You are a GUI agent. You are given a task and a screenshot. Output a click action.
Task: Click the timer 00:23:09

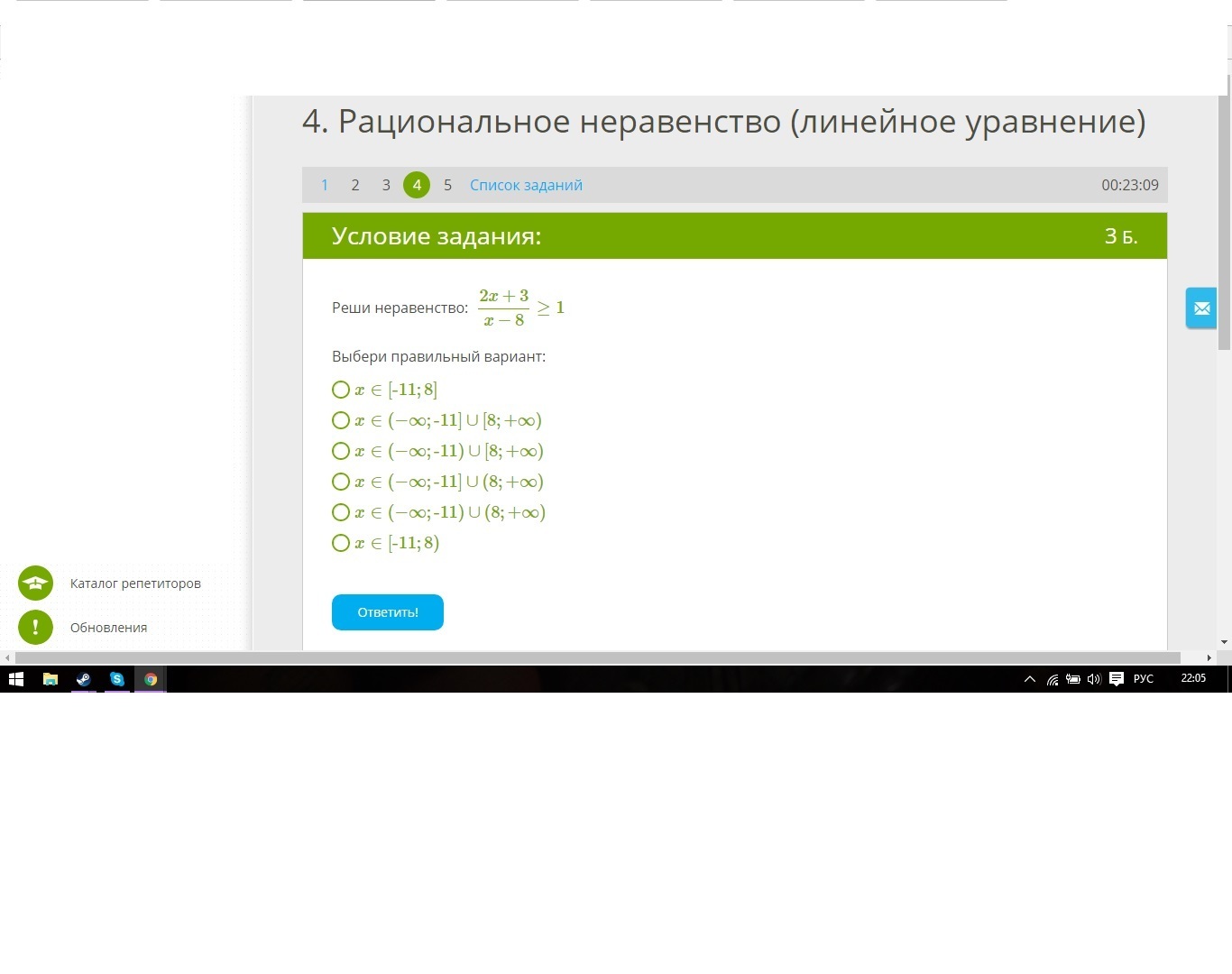tap(1129, 185)
